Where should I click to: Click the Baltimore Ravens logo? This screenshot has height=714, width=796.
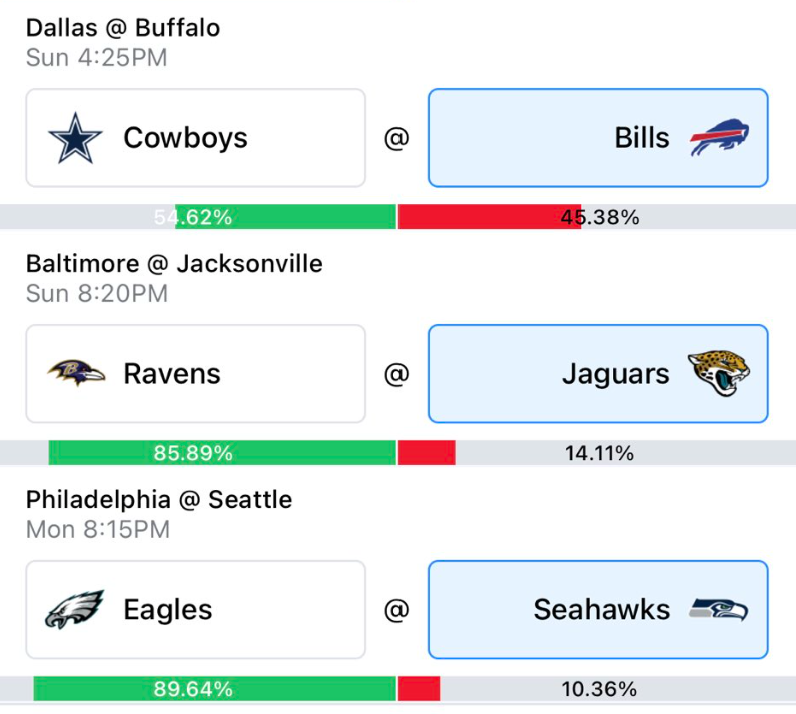[x=76, y=374]
